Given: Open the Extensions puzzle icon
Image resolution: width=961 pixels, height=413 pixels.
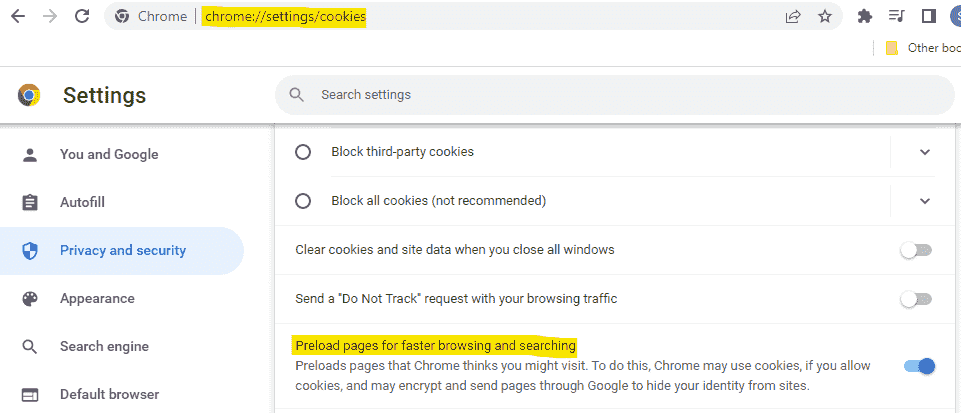Looking at the screenshot, I should 866,16.
